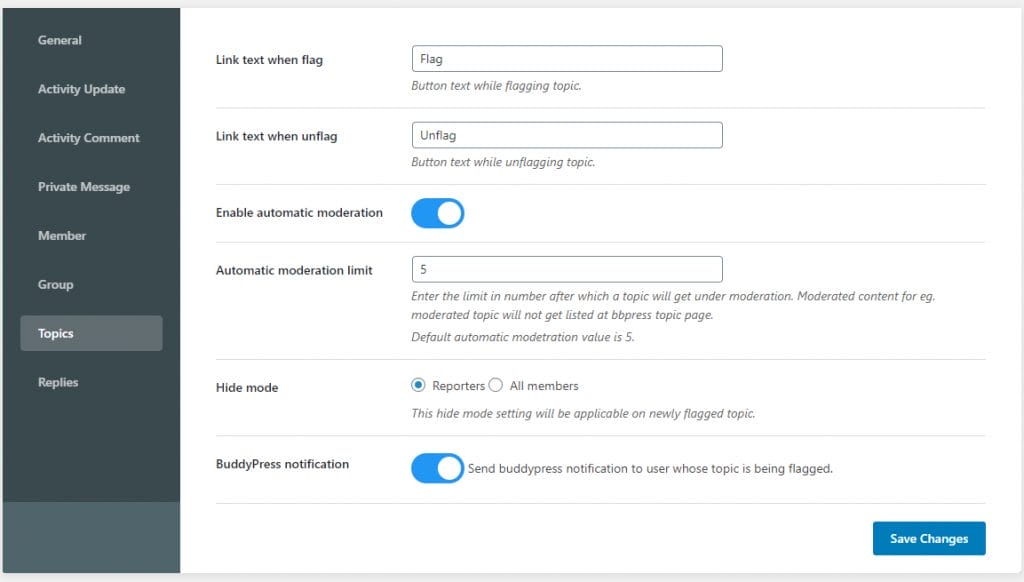Viewport: 1024px width, 582px height.
Task: Choose All members hide mode
Action: point(496,386)
